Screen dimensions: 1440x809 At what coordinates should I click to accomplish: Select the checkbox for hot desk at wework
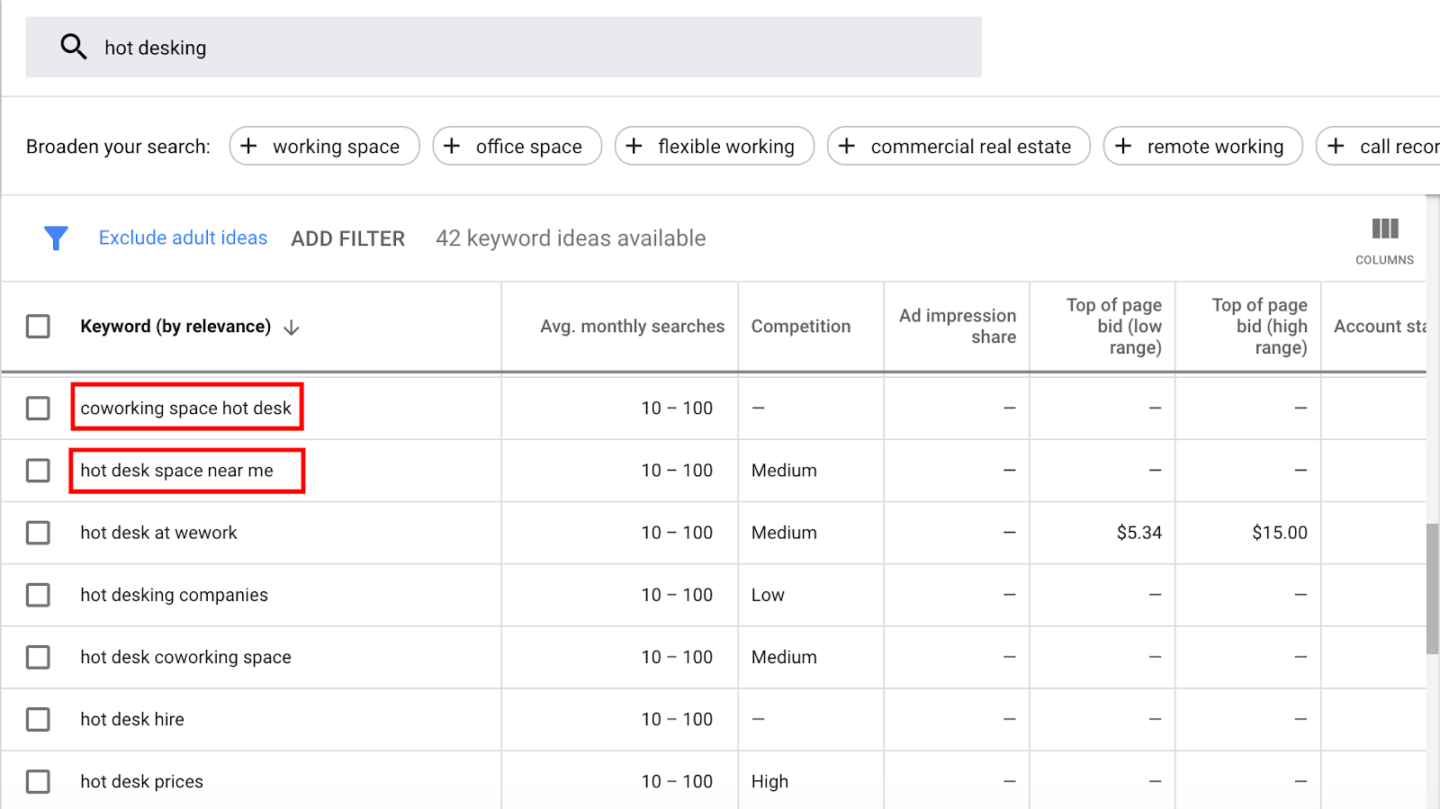37,532
